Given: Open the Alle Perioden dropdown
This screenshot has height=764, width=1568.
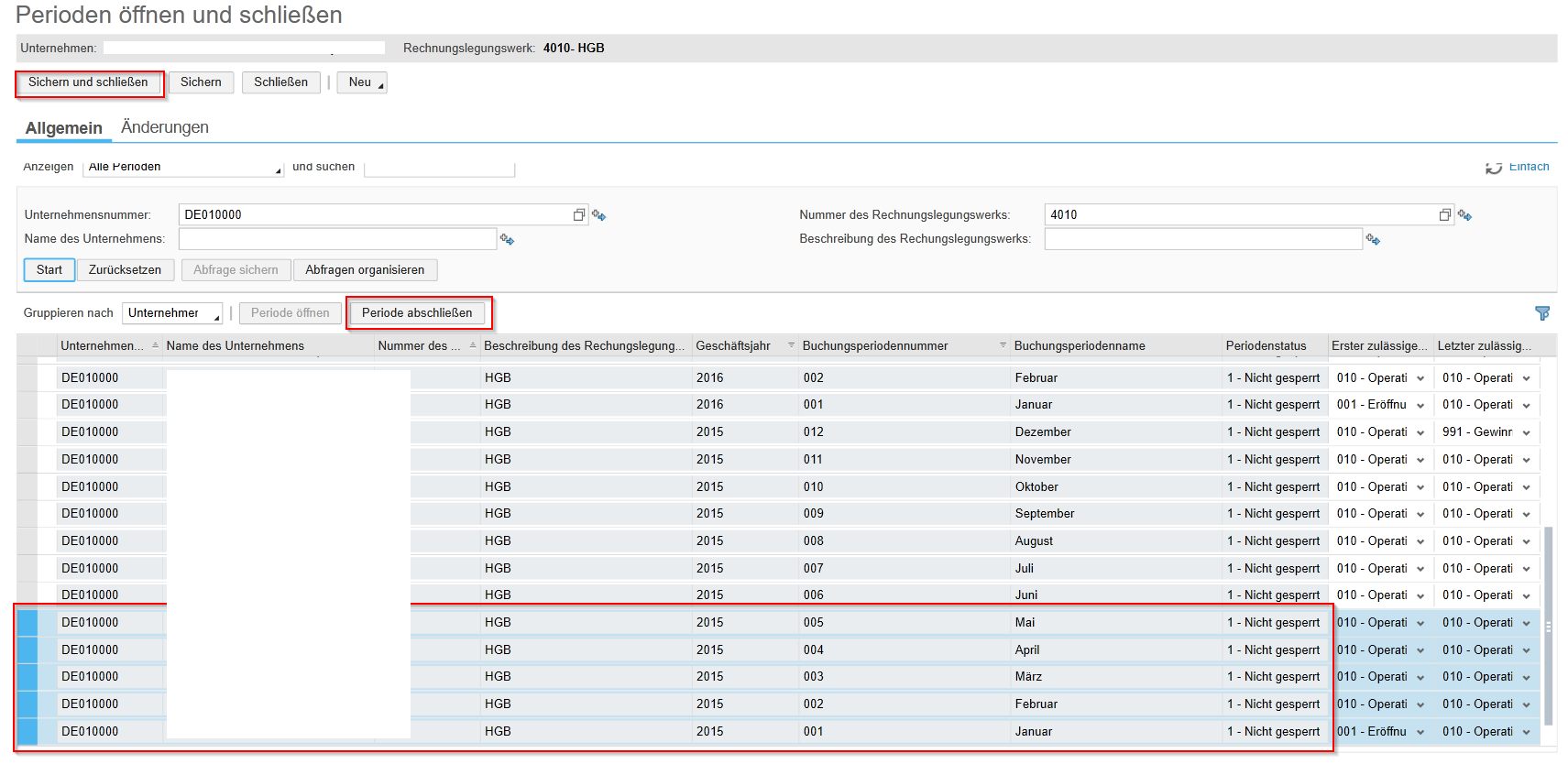Looking at the screenshot, I should [183, 168].
